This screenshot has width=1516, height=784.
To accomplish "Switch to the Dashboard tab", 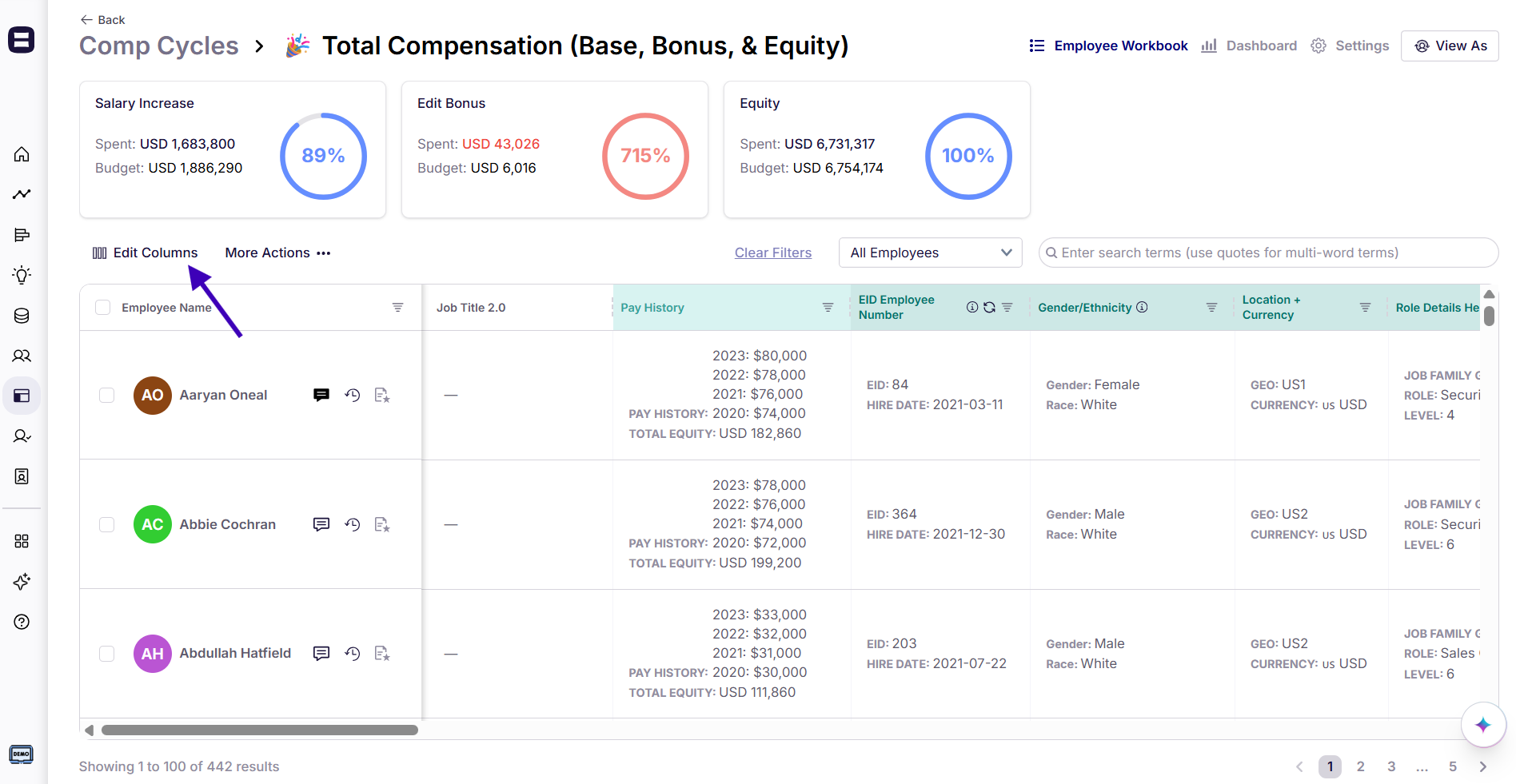I will (x=1249, y=46).
